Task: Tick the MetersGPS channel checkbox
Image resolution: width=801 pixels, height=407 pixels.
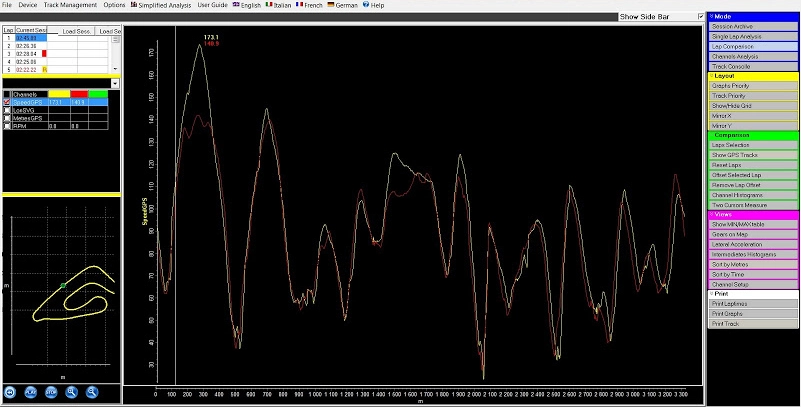Action: click(7, 118)
